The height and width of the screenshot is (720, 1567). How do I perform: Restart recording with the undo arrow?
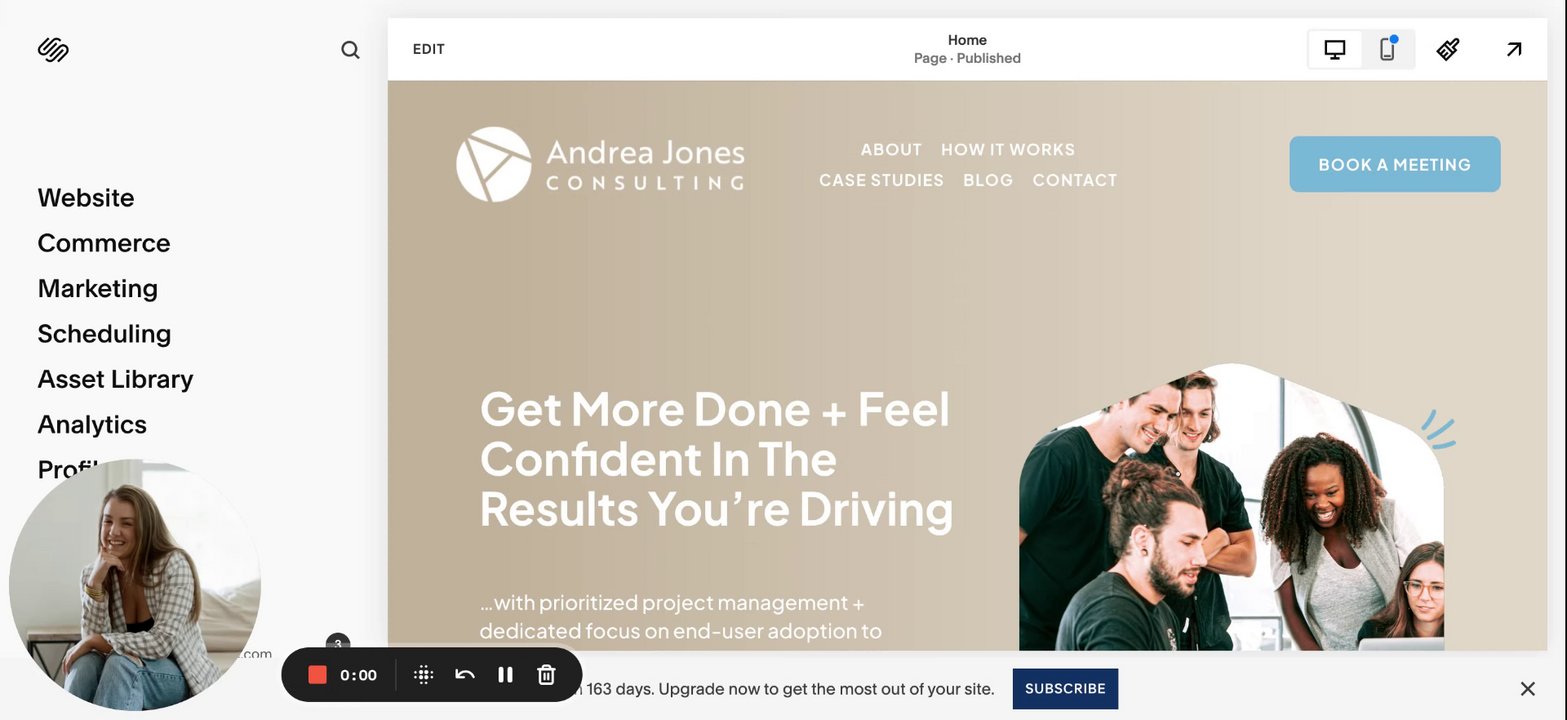(x=464, y=675)
